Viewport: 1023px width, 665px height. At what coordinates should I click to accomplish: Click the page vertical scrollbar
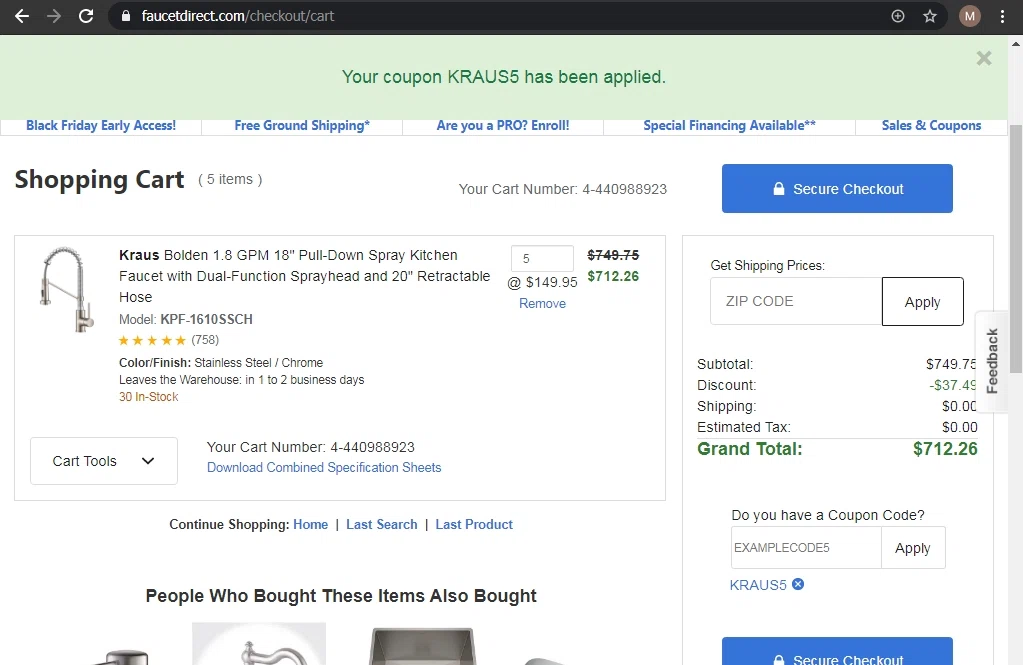pyautogui.click(x=1016, y=248)
